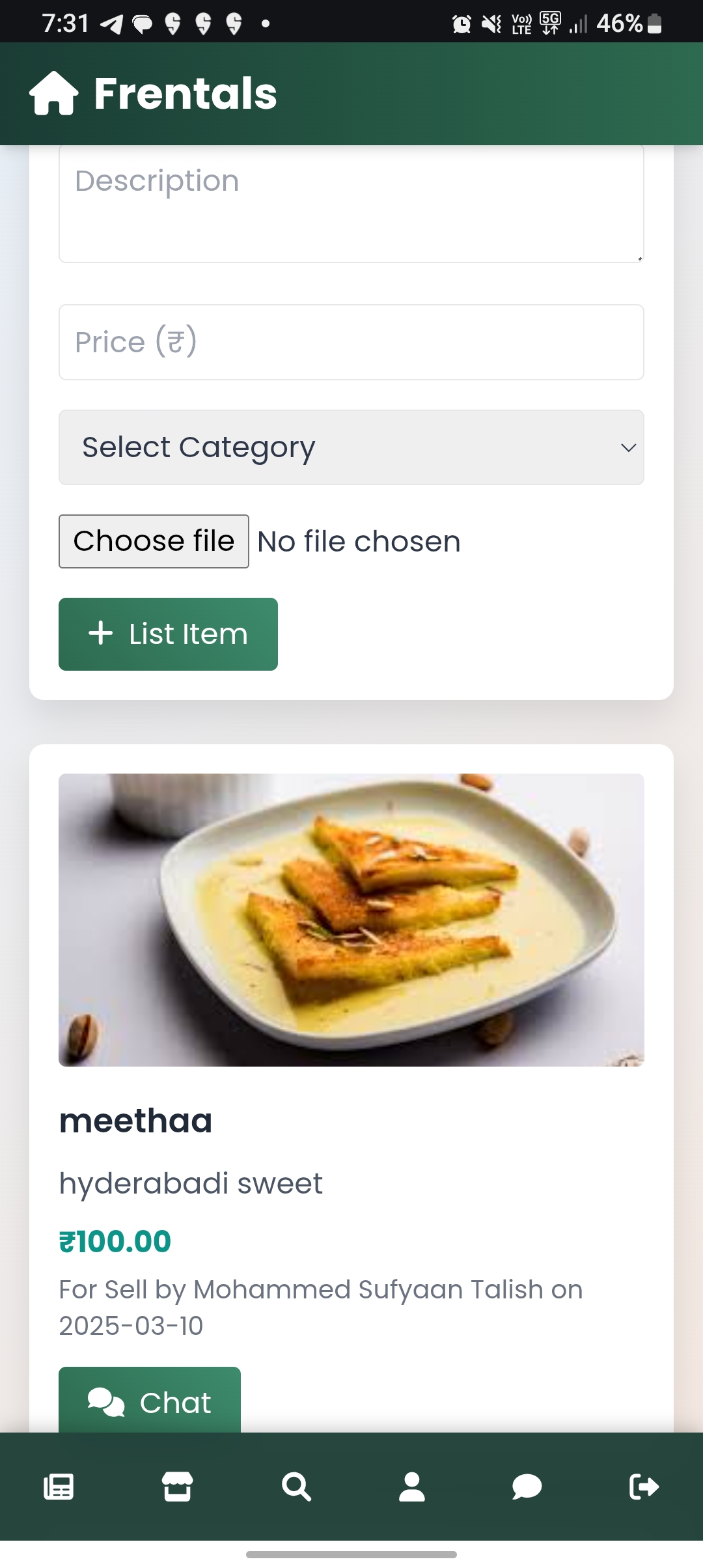Tap the search magnifier in bottom bar

click(296, 1487)
